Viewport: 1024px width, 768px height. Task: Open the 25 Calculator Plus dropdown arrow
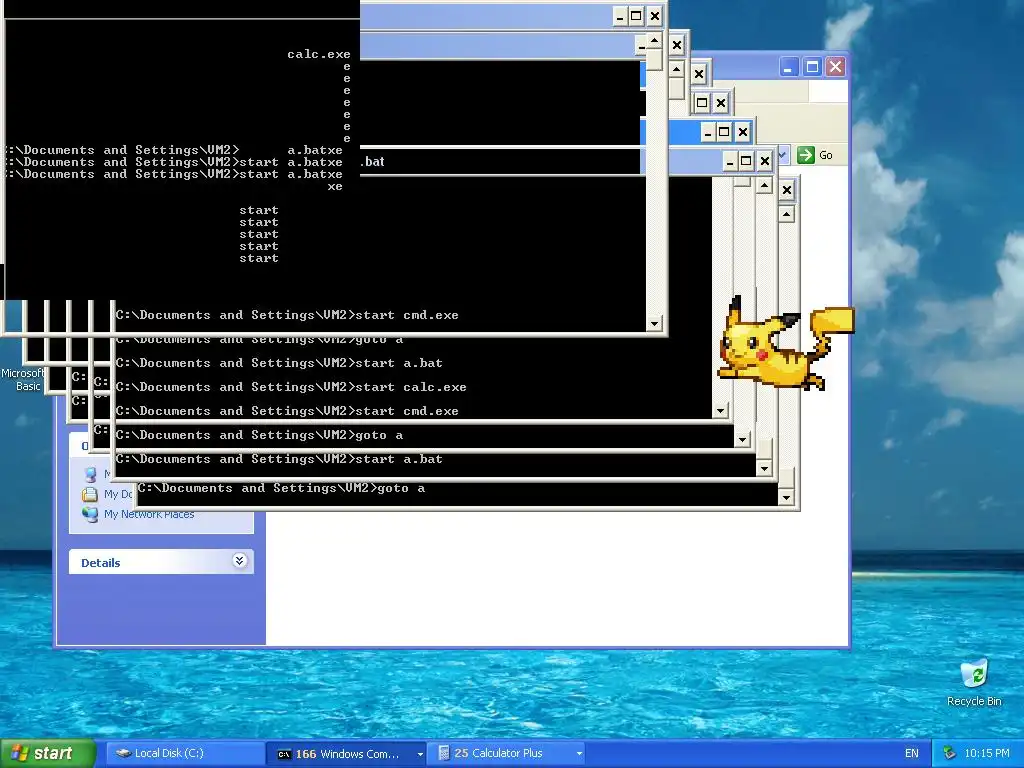click(x=579, y=754)
